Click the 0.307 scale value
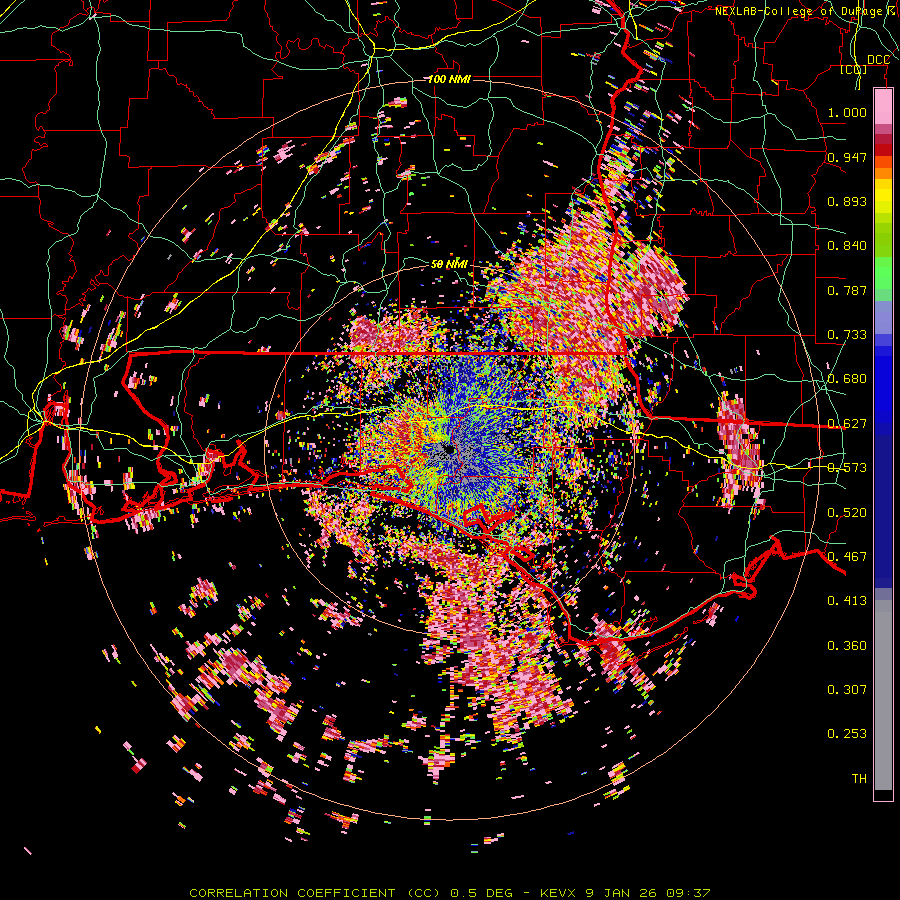The image size is (900, 900). (847, 690)
